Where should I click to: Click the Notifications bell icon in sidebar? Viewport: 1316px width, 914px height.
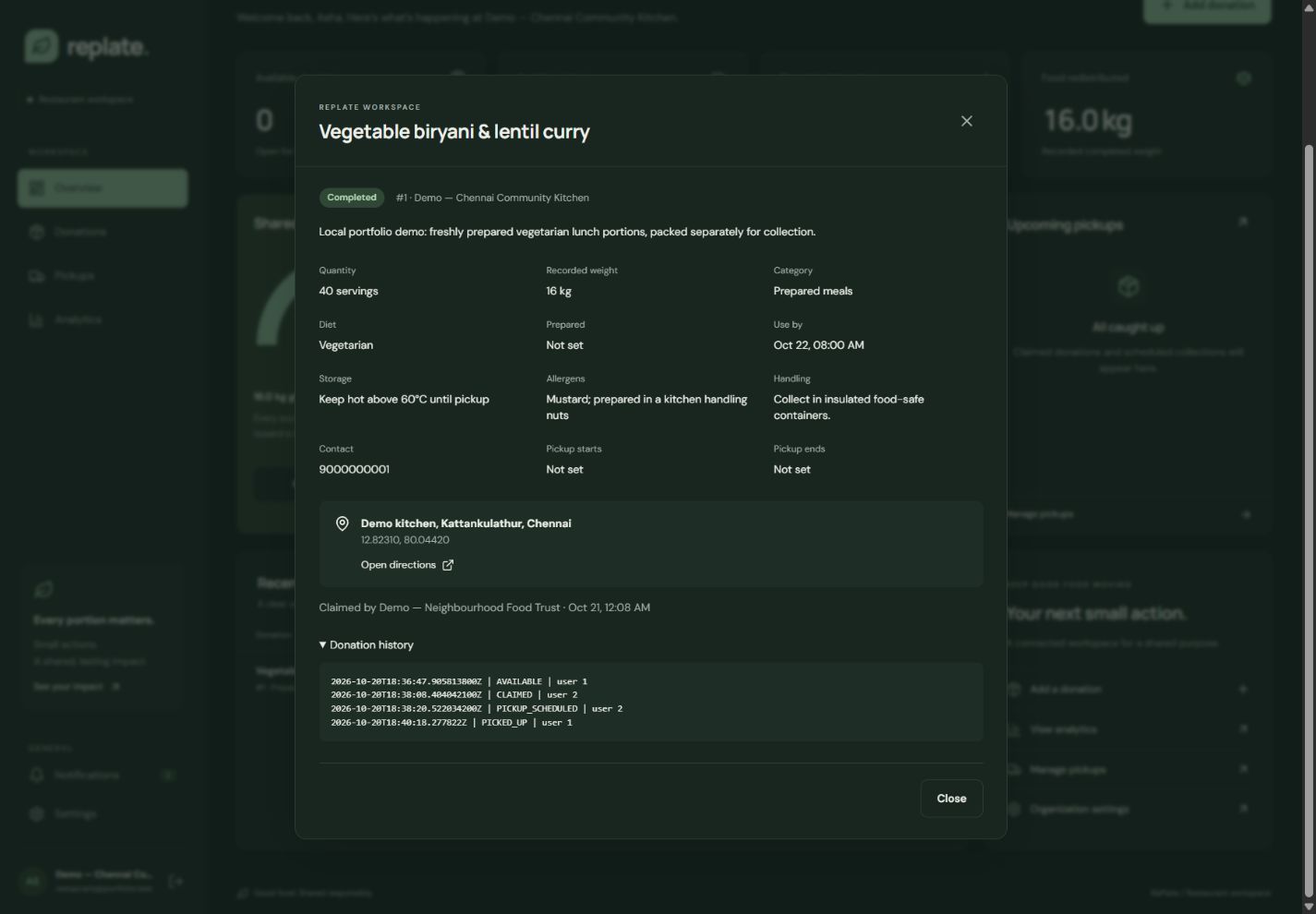tap(37, 775)
